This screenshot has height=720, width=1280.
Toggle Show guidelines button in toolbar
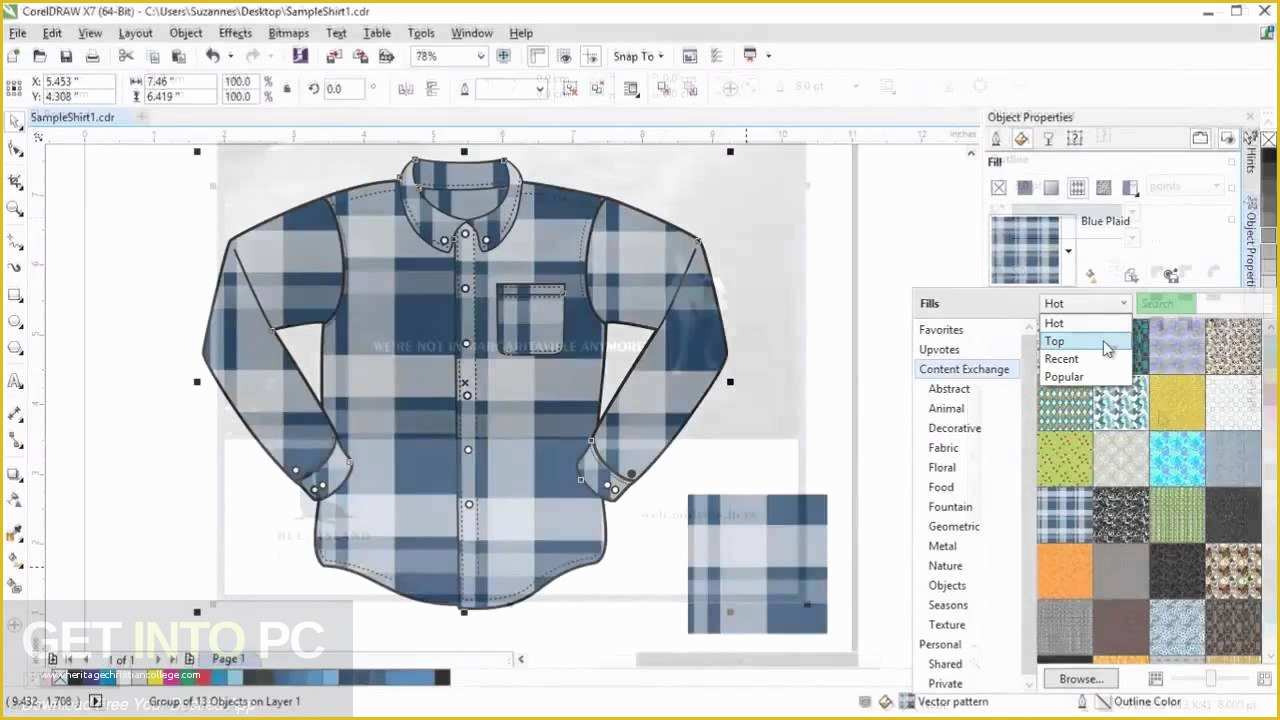pyautogui.click(x=591, y=56)
